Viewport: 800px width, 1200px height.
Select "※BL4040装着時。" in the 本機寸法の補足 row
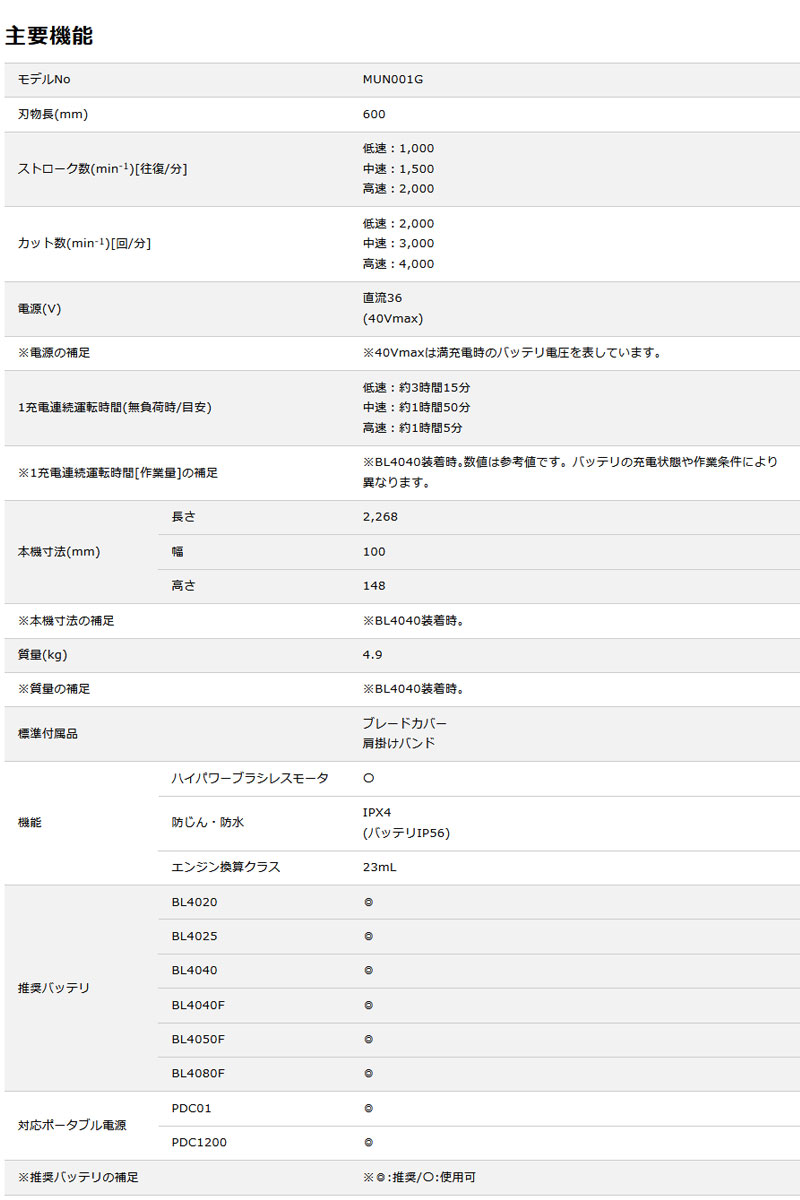pos(414,621)
